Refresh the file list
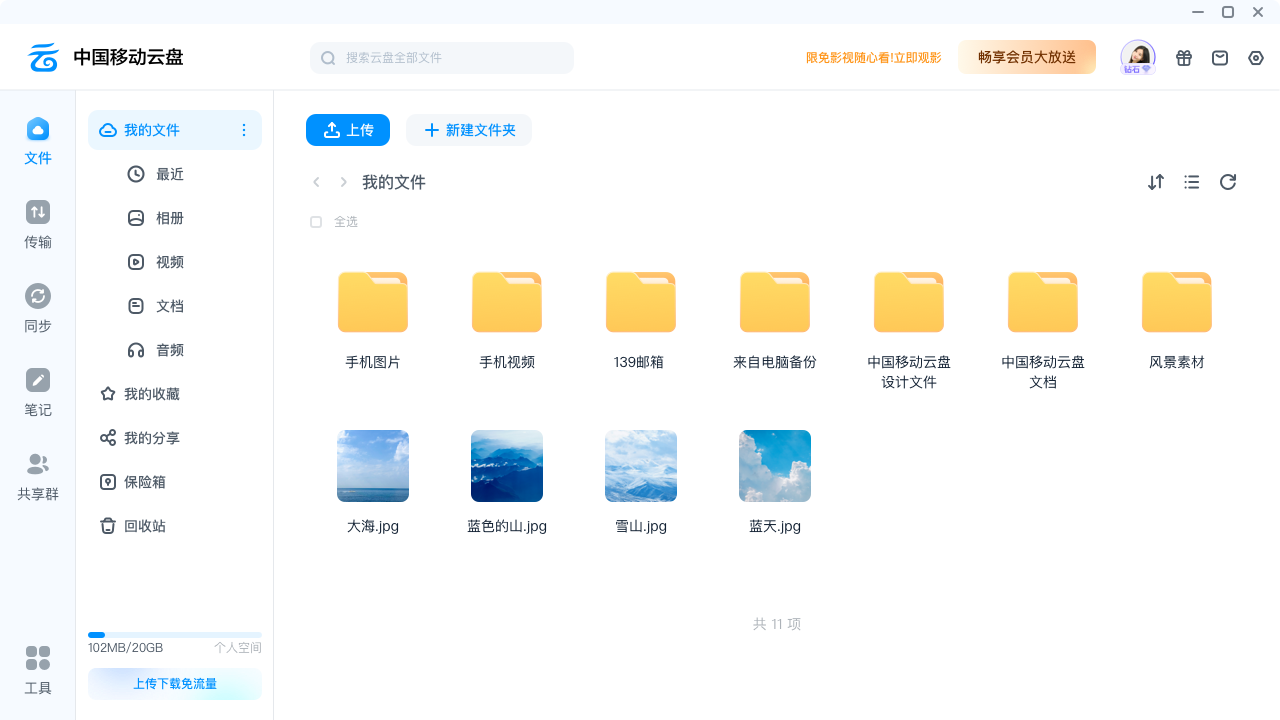Screen dimensions: 1280x720 (1228, 182)
